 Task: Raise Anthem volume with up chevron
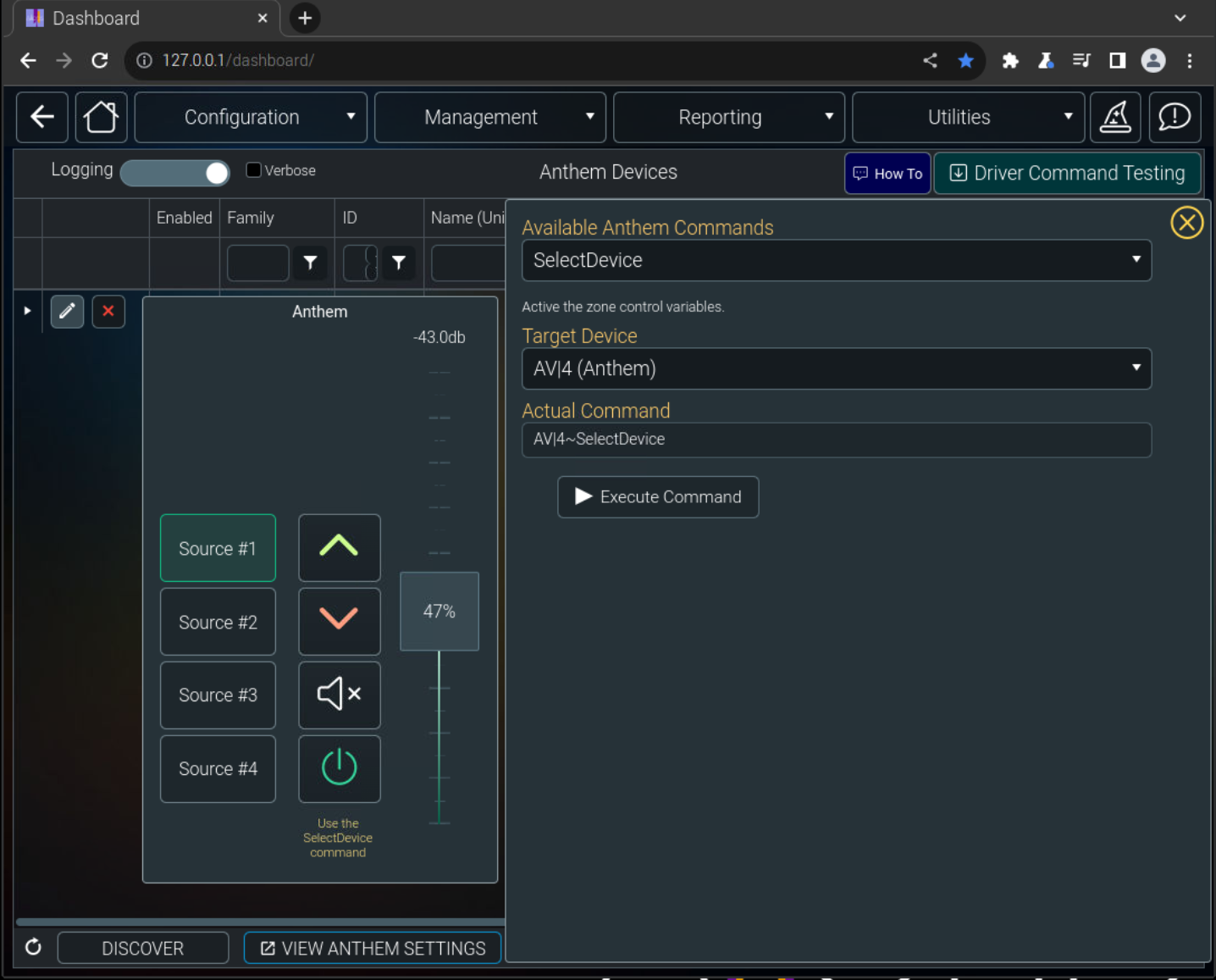tap(339, 547)
